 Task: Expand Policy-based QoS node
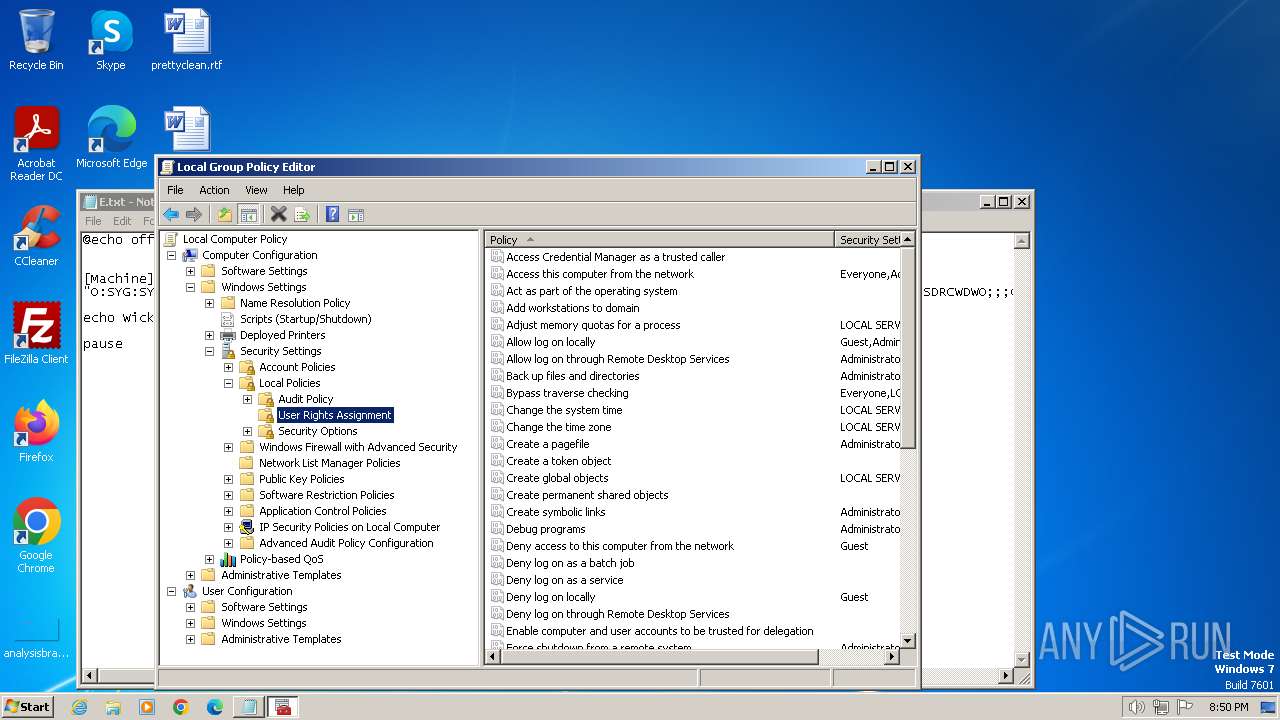click(209, 559)
